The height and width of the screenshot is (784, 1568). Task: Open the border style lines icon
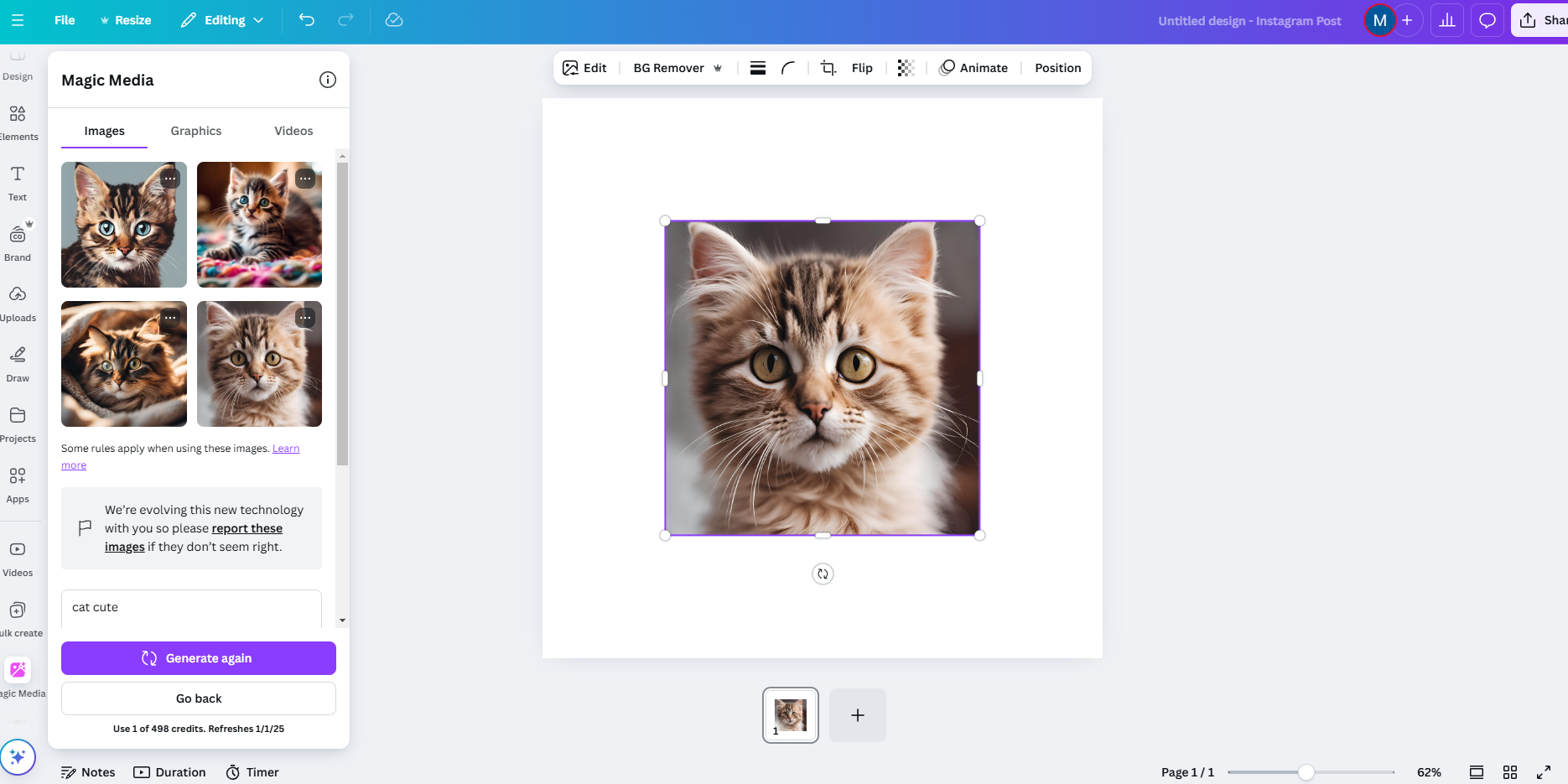(x=758, y=68)
